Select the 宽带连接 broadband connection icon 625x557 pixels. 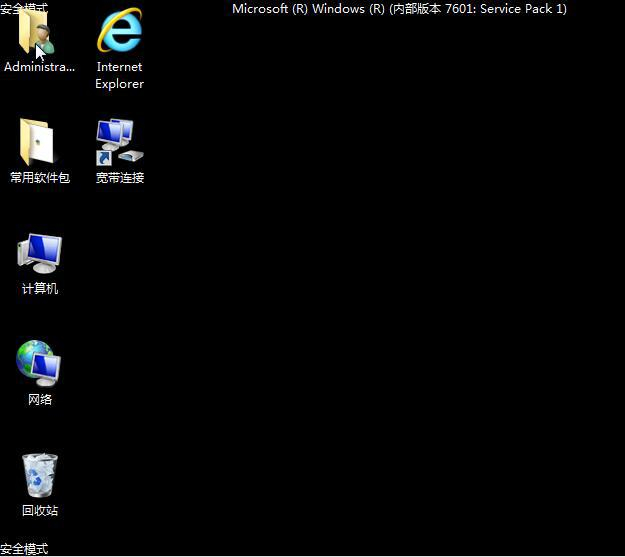[119, 143]
